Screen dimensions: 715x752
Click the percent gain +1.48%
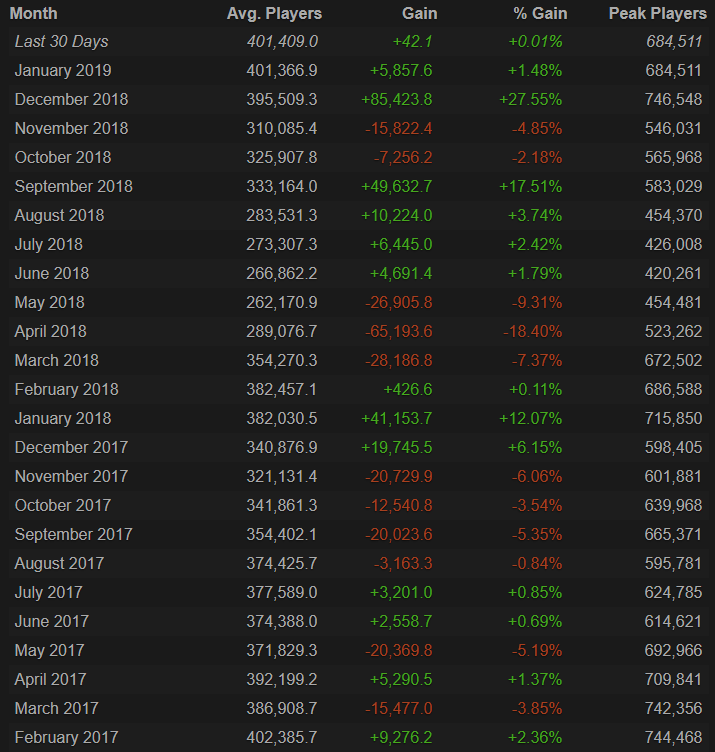coord(535,70)
